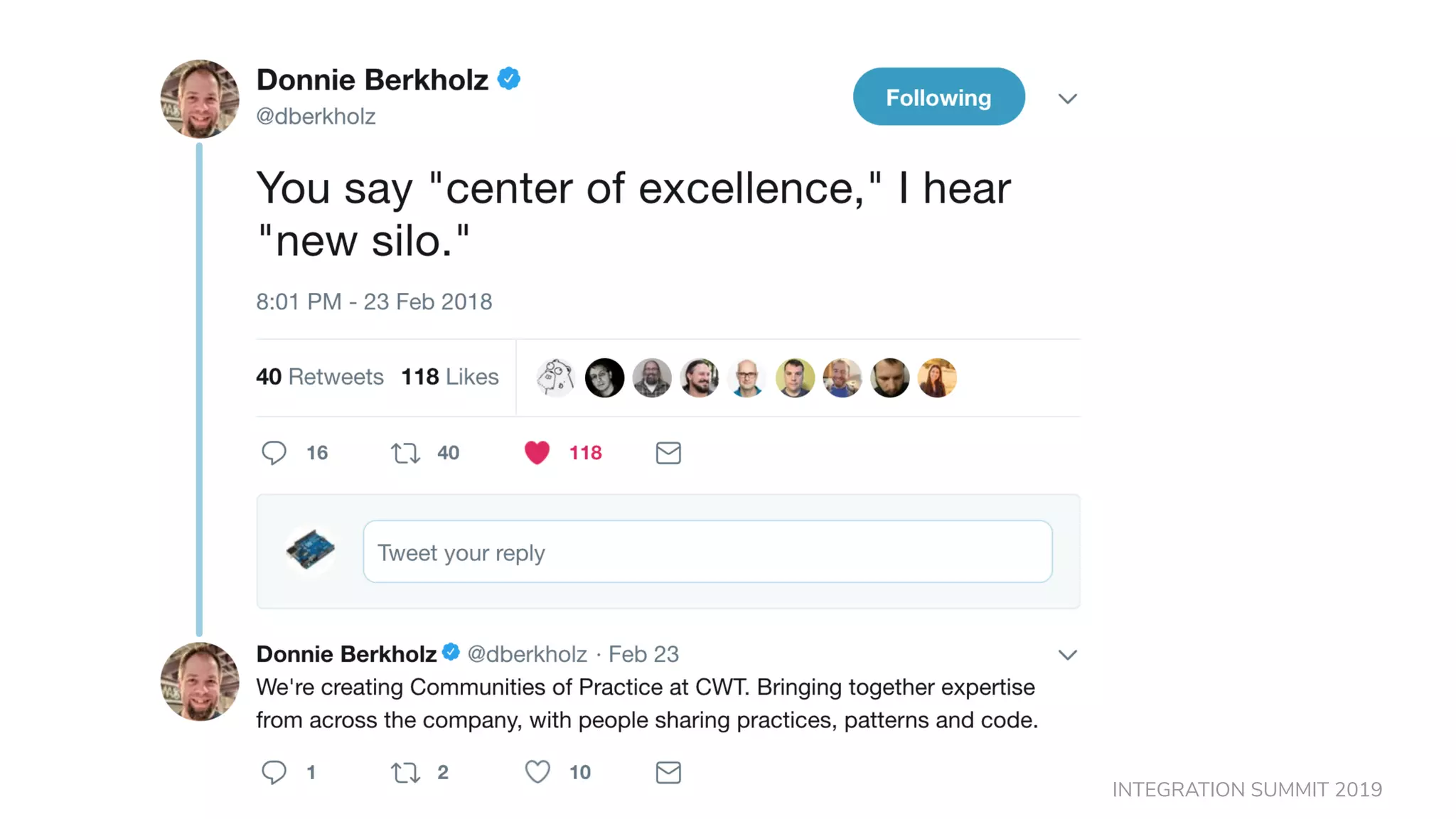1456x819 pixels.
Task: View the list of 40 Retweets
Action: coord(320,377)
